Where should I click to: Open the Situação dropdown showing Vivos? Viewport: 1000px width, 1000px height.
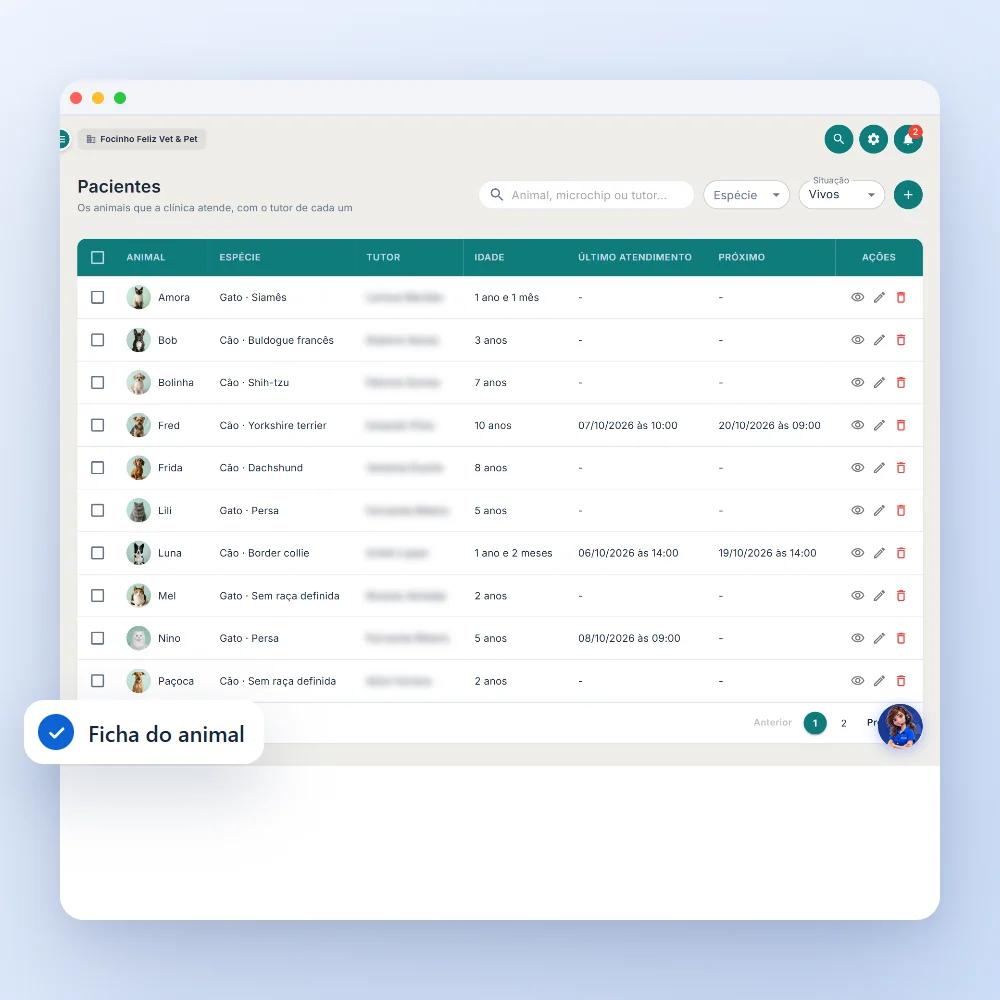(x=841, y=195)
